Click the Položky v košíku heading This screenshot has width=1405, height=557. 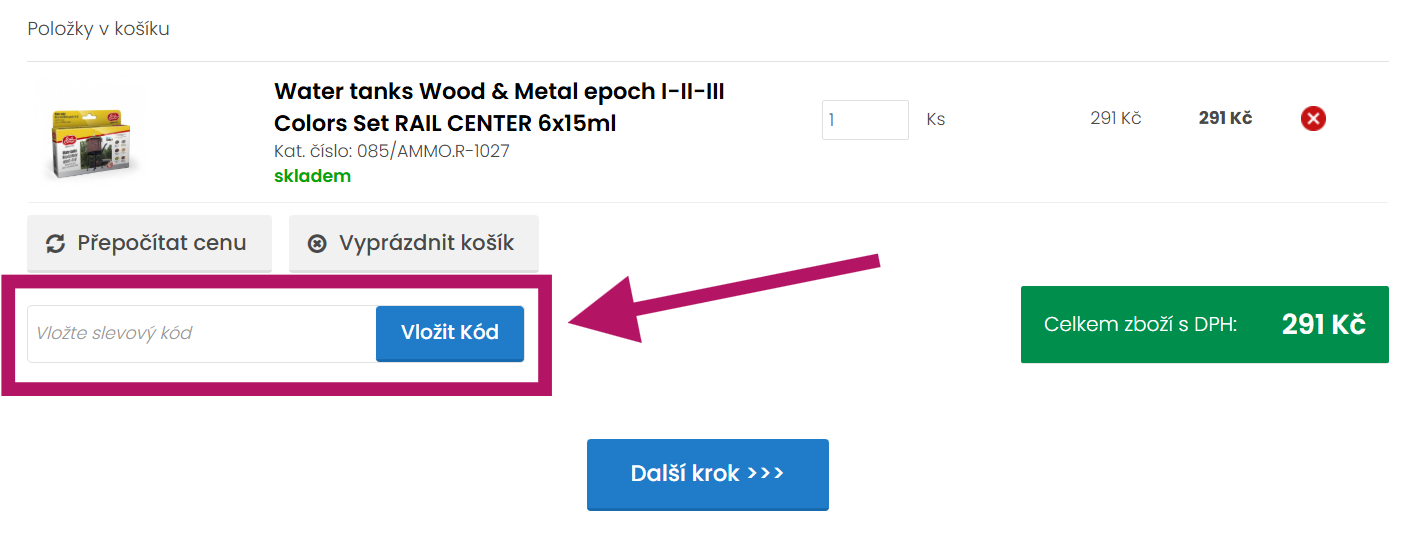click(x=98, y=29)
